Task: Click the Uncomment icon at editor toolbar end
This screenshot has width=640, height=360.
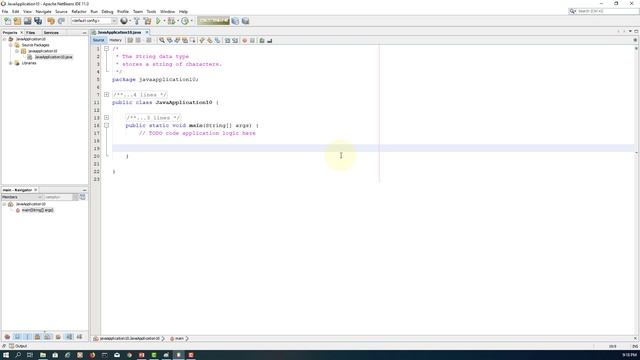Action: pyautogui.click(x=270, y=40)
